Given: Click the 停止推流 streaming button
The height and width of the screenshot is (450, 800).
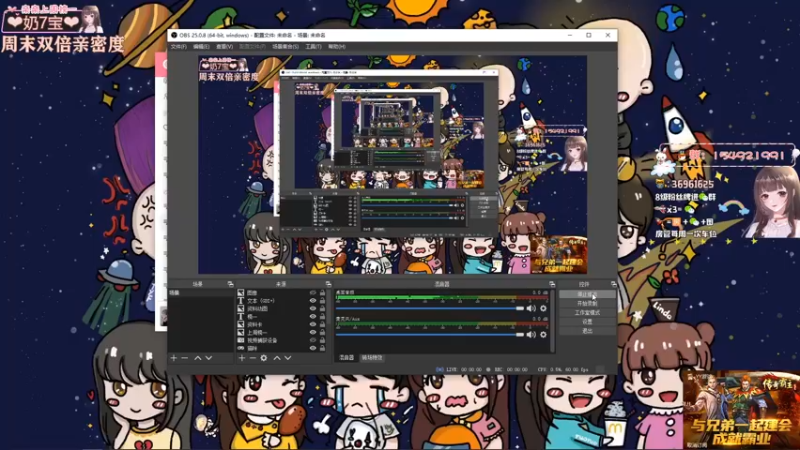Looking at the screenshot, I should pyautogui.click(x=587, y=294).
